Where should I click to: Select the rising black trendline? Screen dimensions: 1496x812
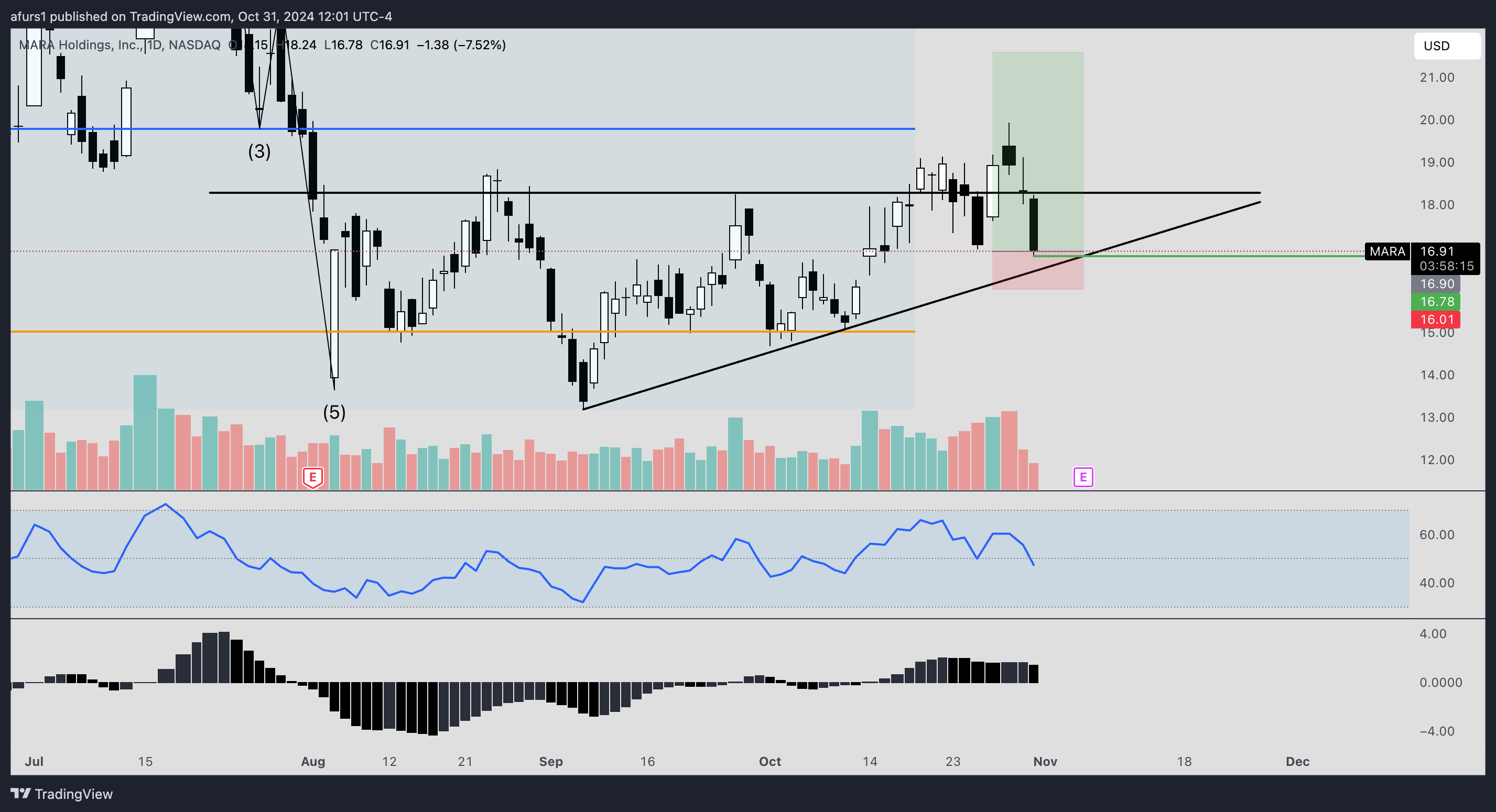pos(922,305)
